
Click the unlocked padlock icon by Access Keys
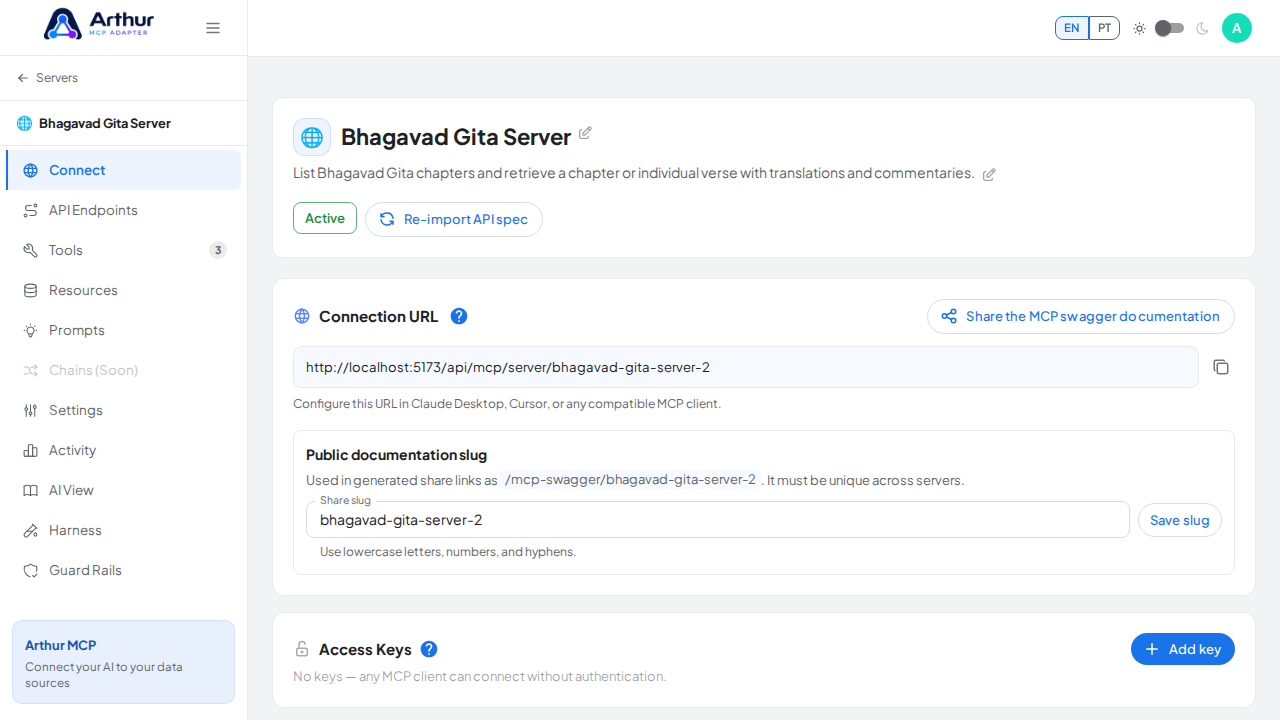pyautogui.click(x=302, y=649)
